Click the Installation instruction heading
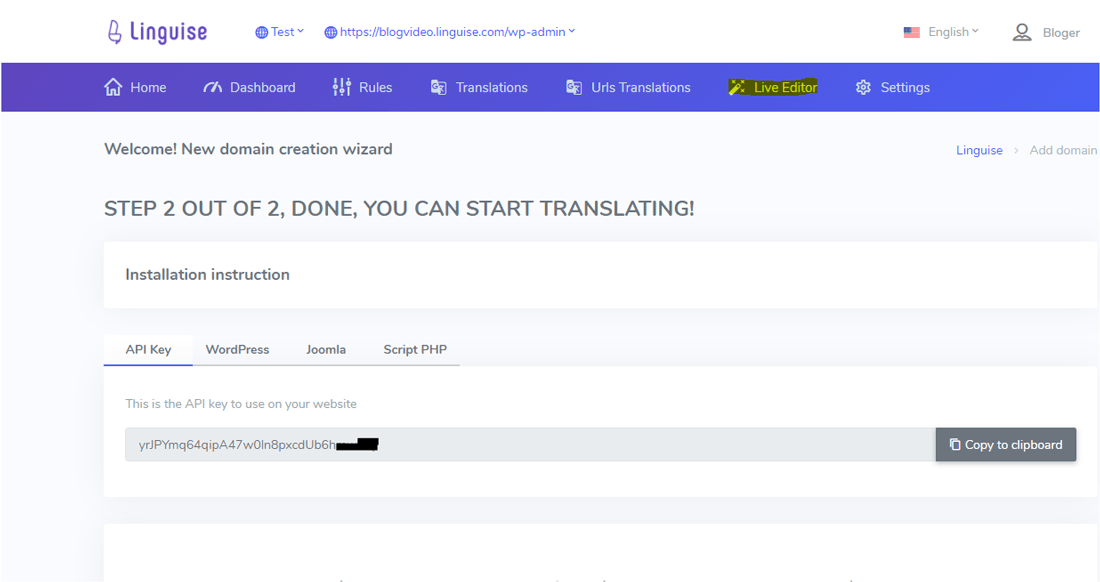Image resolution: width=1100 pixels, height=582 pixels. 208,275
